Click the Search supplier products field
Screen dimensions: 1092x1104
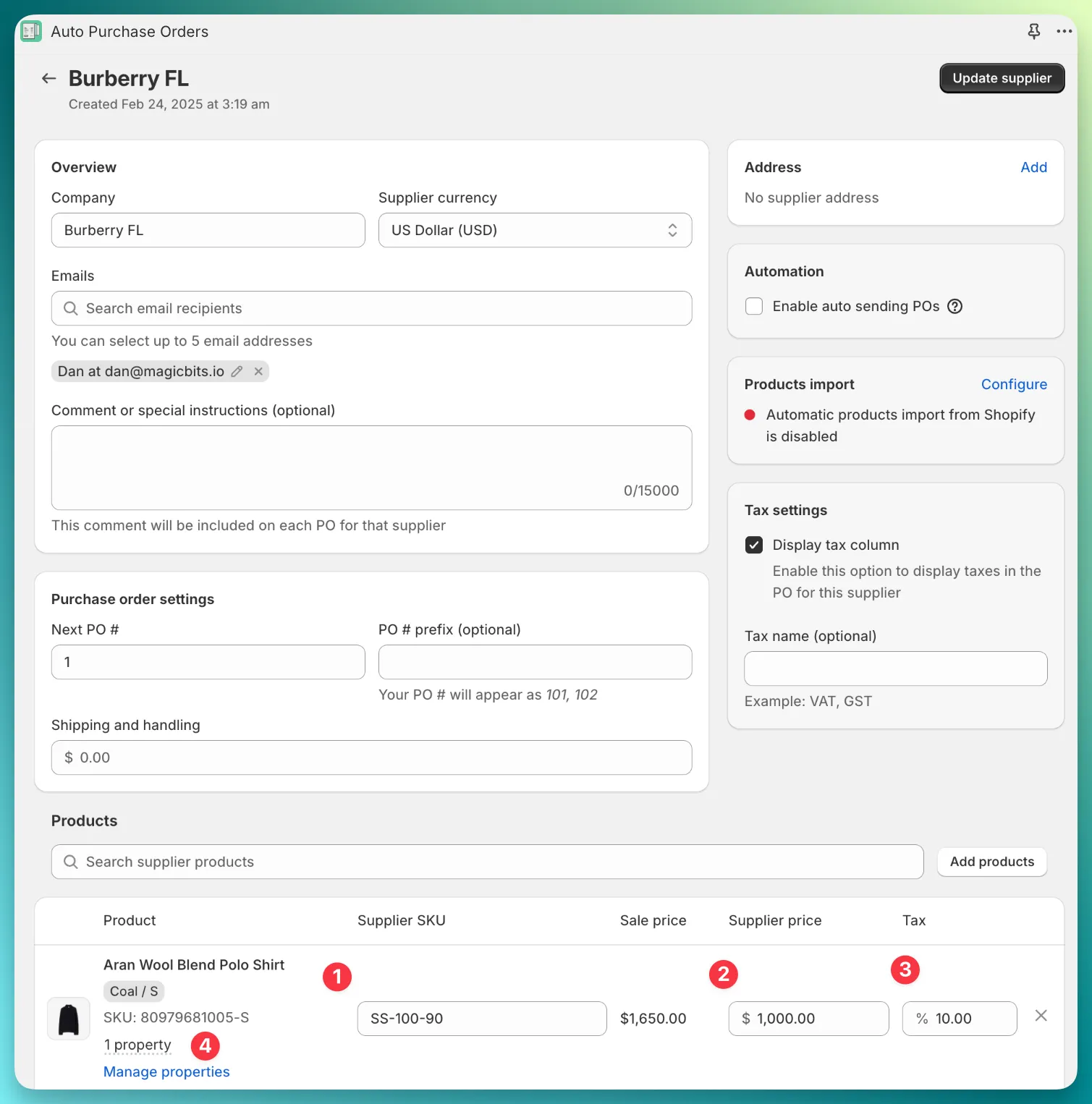[x=487, y=862]
